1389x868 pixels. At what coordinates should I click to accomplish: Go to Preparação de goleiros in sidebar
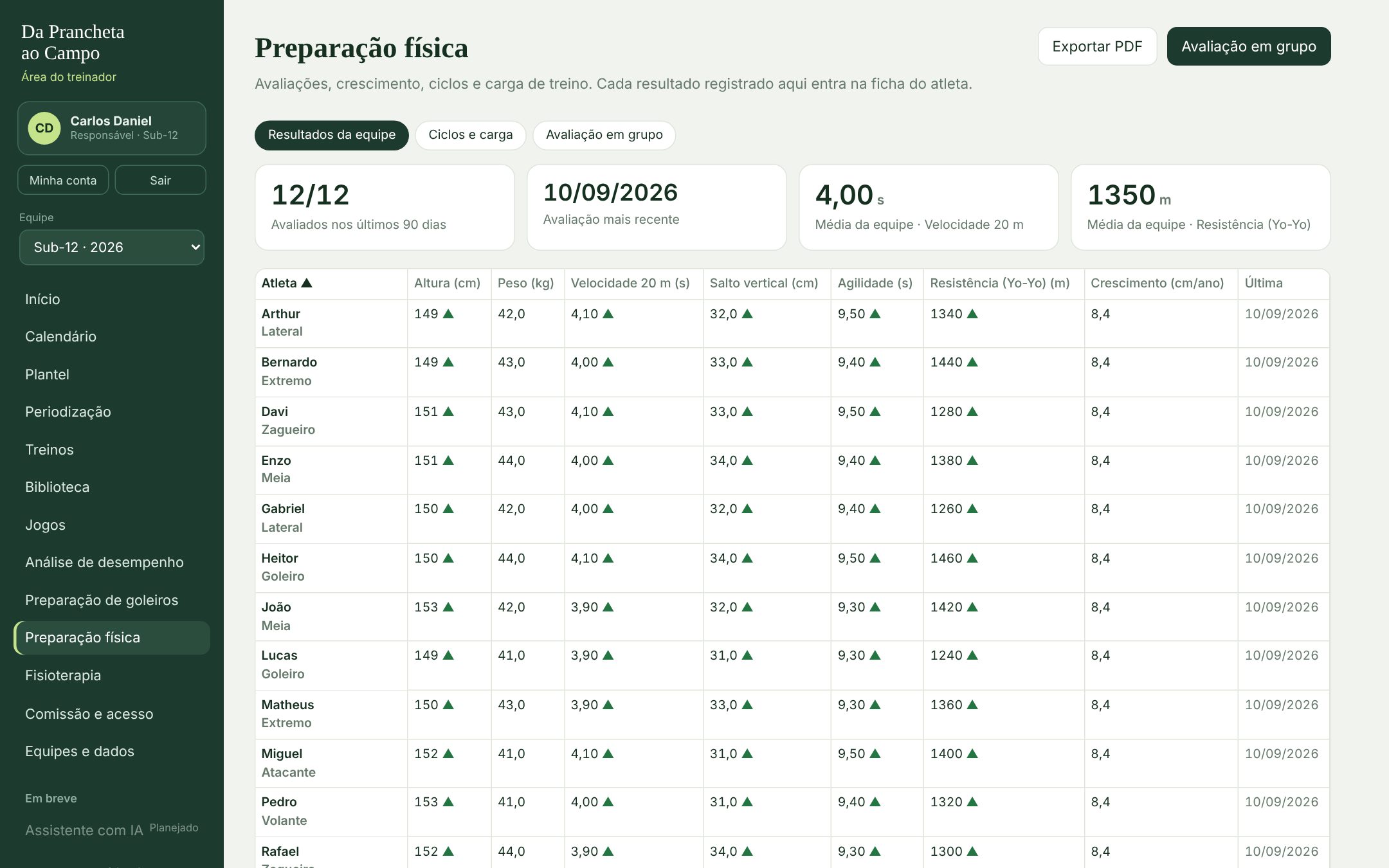tap(112, 600)
